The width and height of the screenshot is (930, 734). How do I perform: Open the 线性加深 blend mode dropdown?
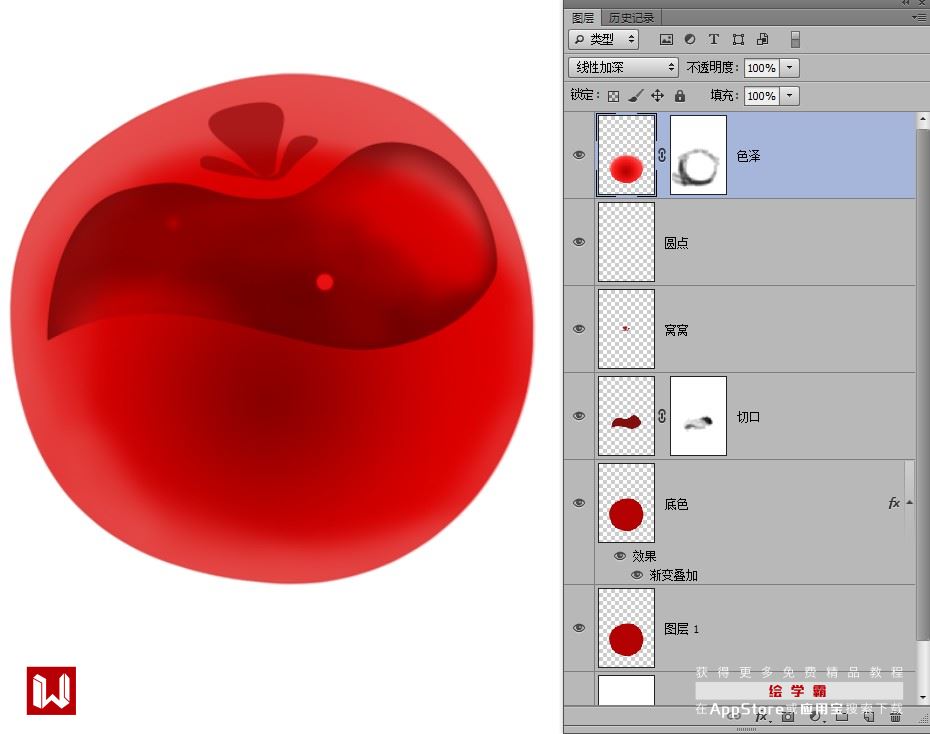(623, 67)
